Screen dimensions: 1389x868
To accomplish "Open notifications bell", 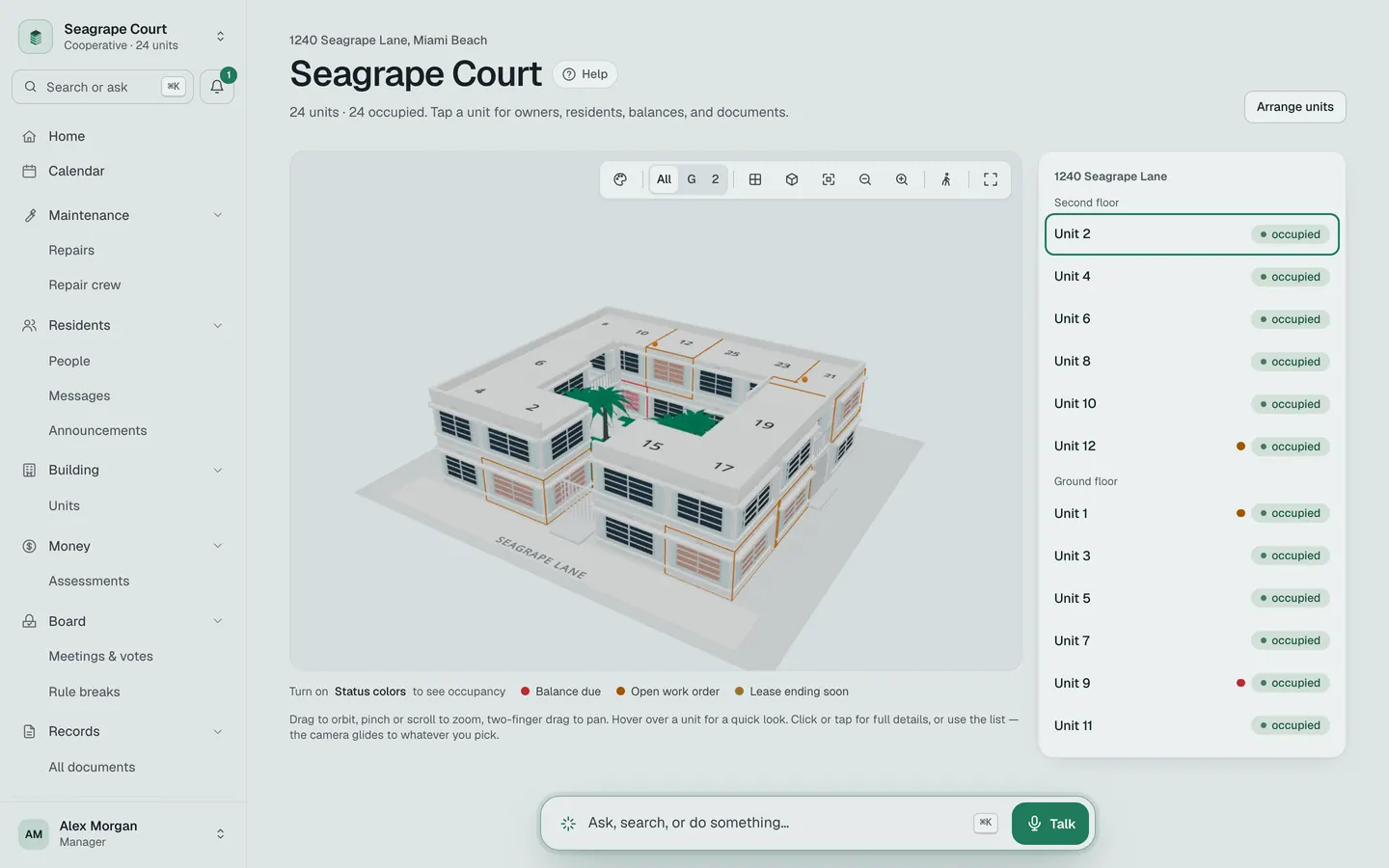I will click(x=217, y=87).
